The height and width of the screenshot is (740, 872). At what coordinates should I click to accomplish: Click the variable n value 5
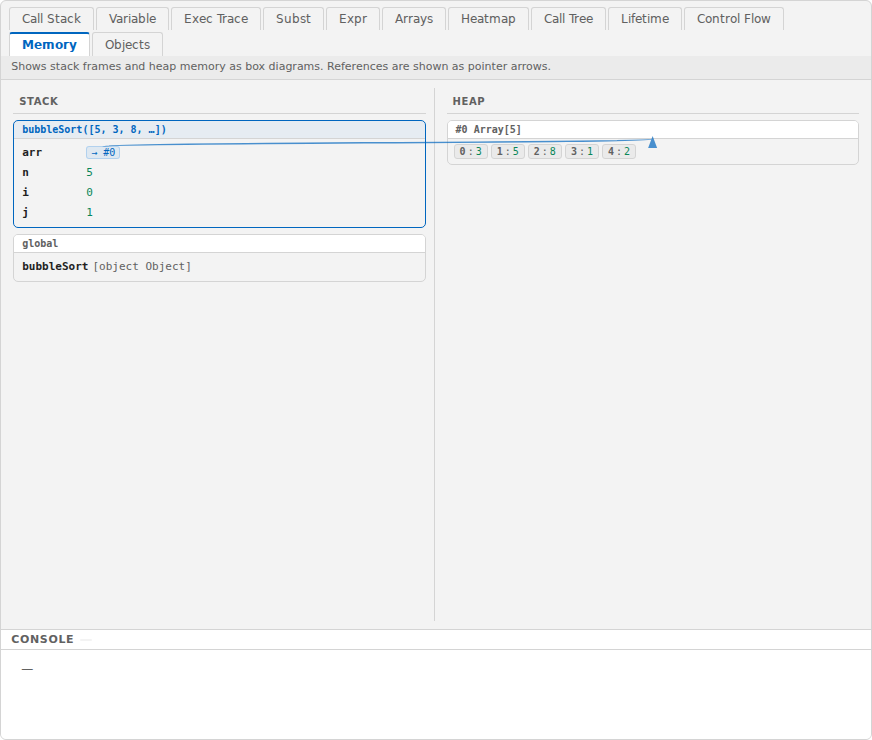(x=90, y=172)
